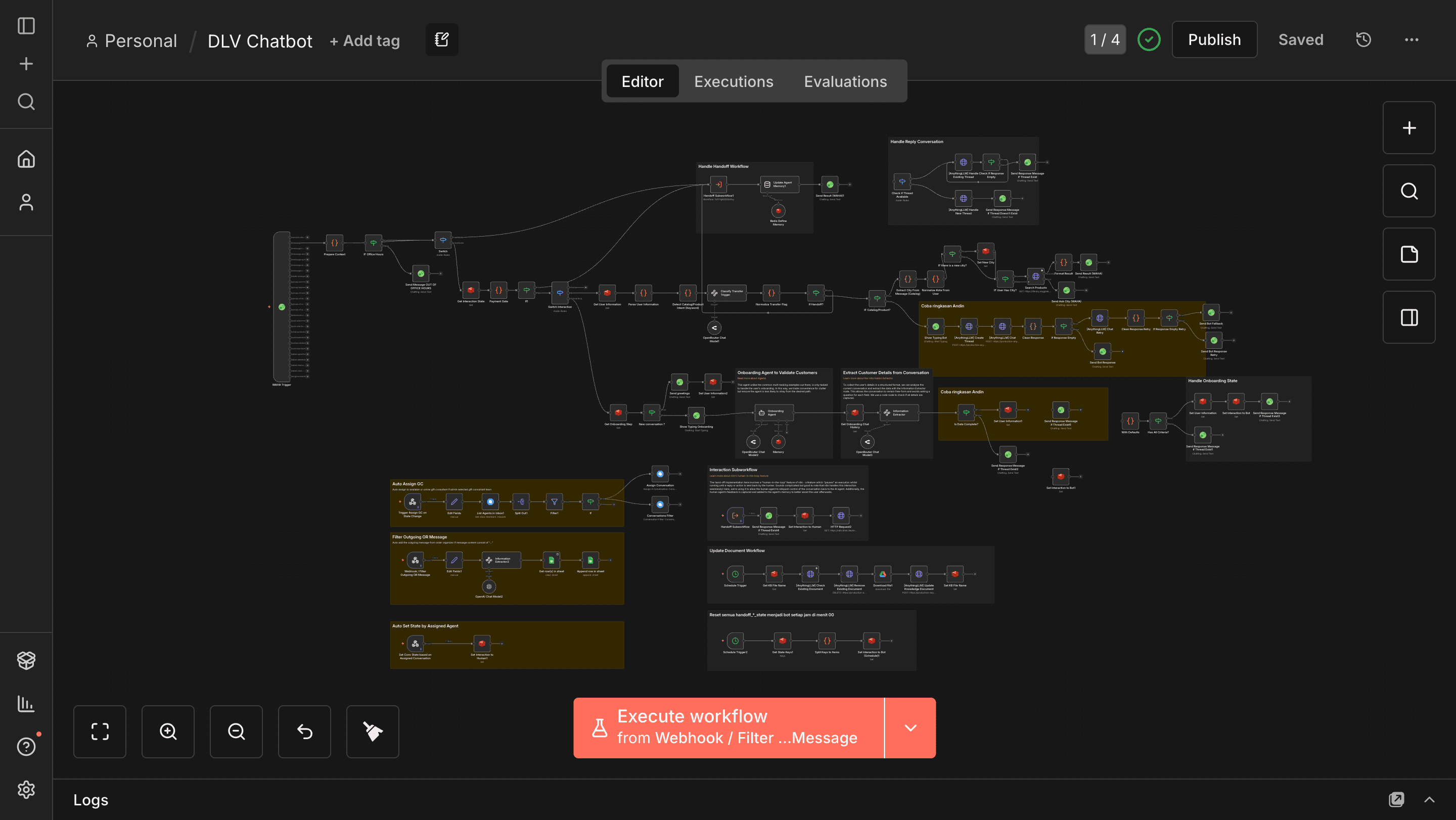The image size is (1456, 820).
Task: Open the workflow version history icon
Action: [x=1363, y=39]
